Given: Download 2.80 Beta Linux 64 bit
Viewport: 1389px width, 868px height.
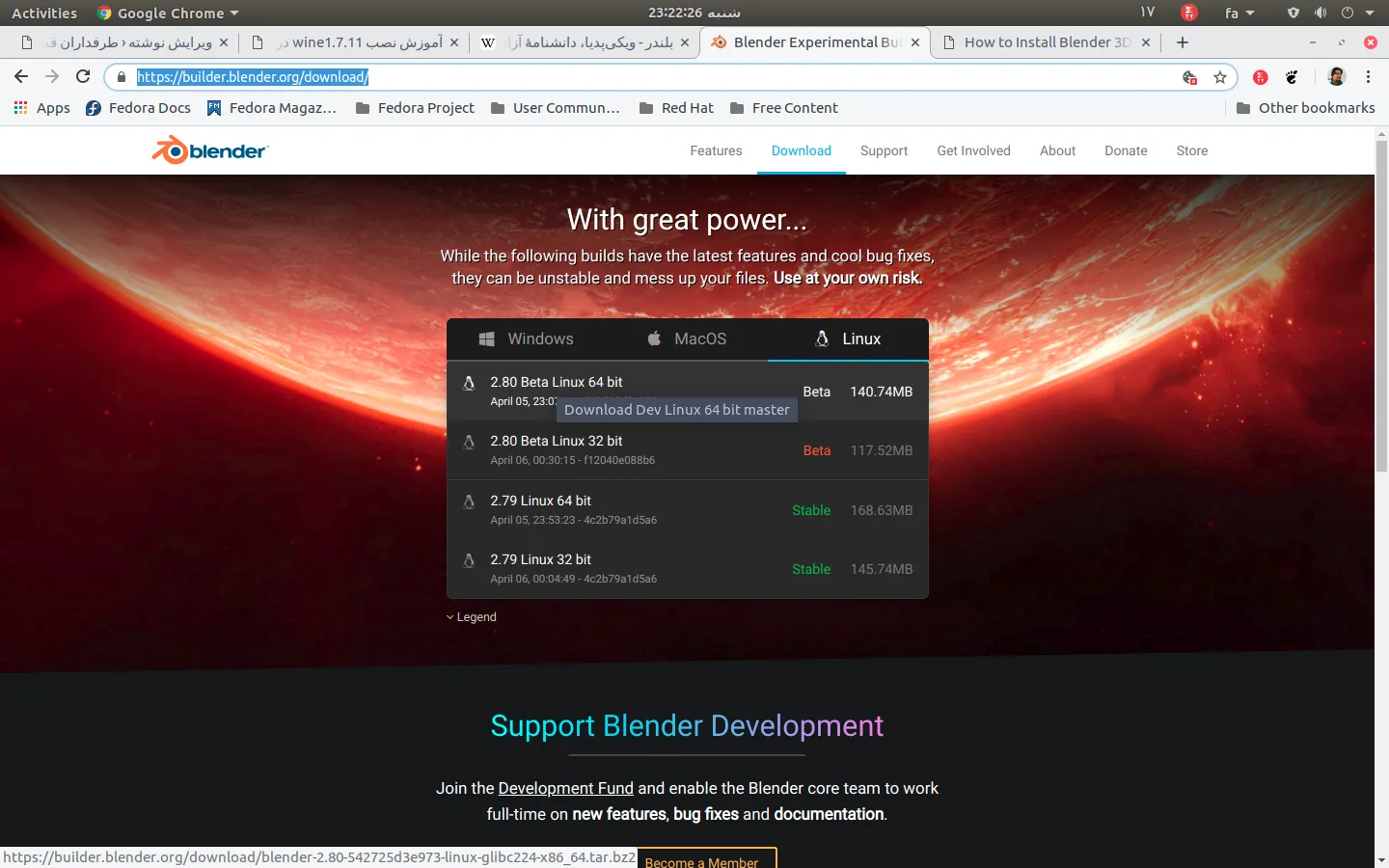Looking at the screenshot, I should click(687, 391).
